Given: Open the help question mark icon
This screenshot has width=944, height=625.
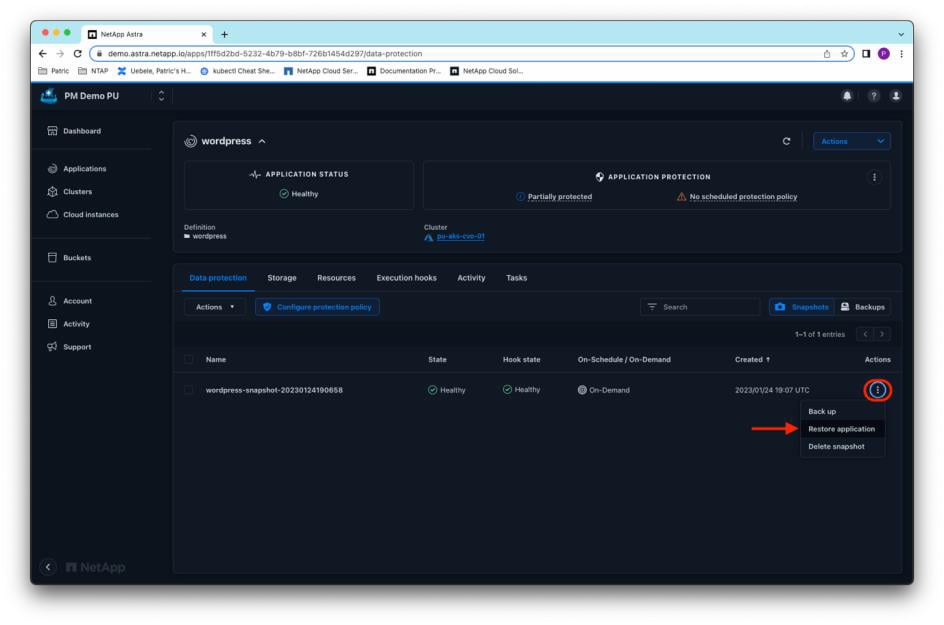Looking at the screenshot, I should point(874,96).
